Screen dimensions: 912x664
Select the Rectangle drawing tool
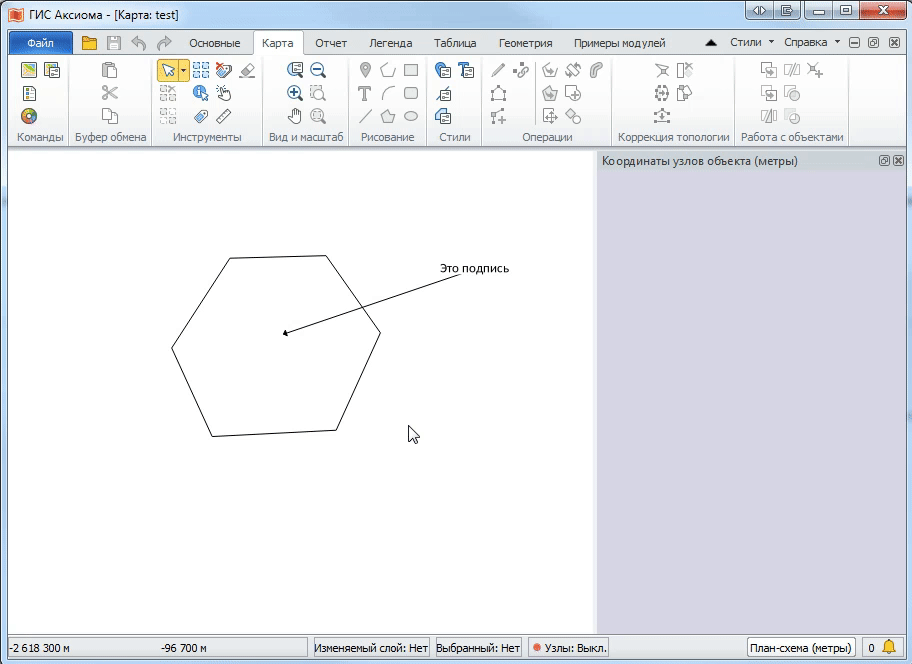click(410, 70)
